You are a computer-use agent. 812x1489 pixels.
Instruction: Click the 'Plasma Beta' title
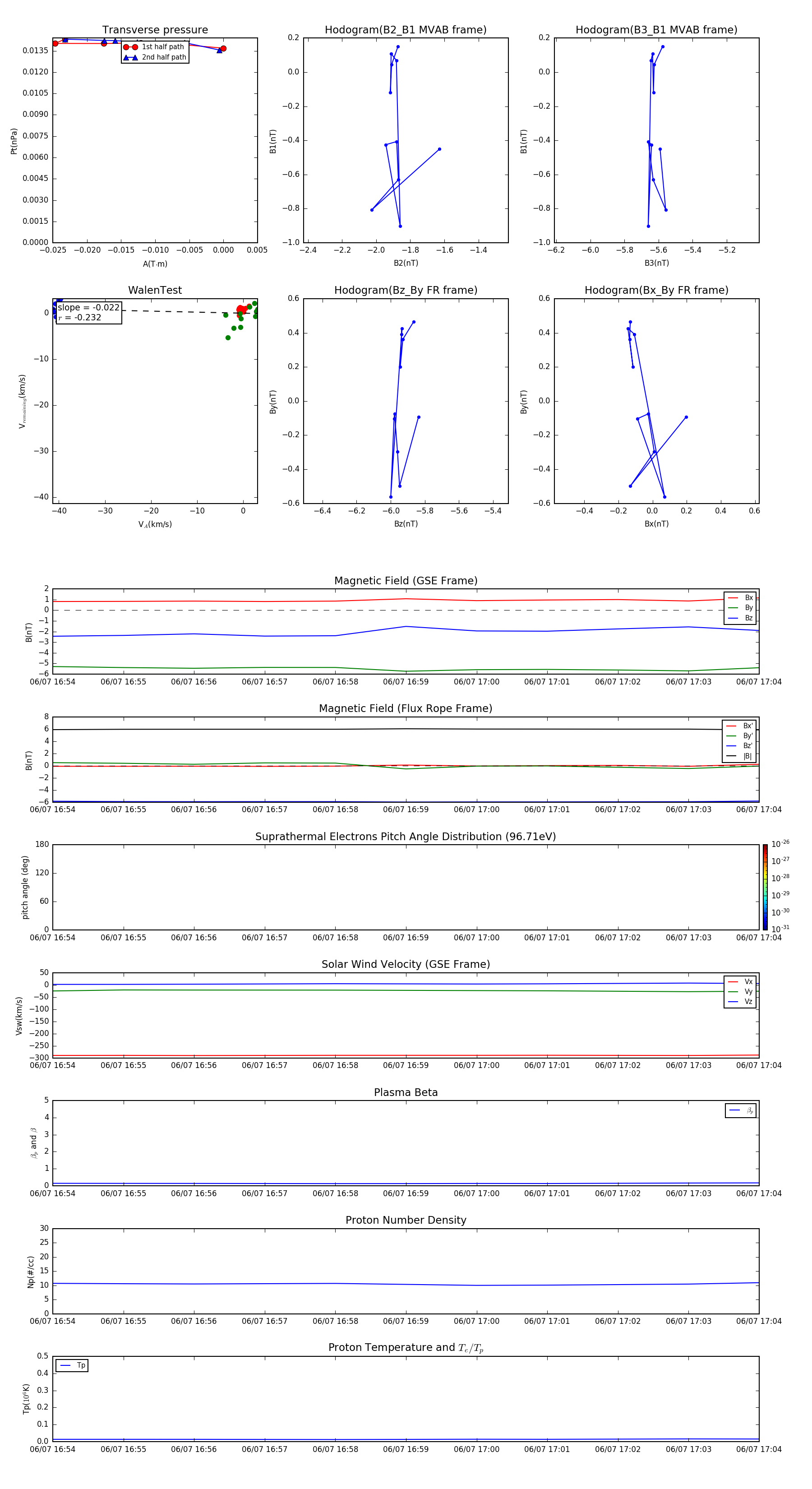pyautogui.click(x=406, y=1092)
